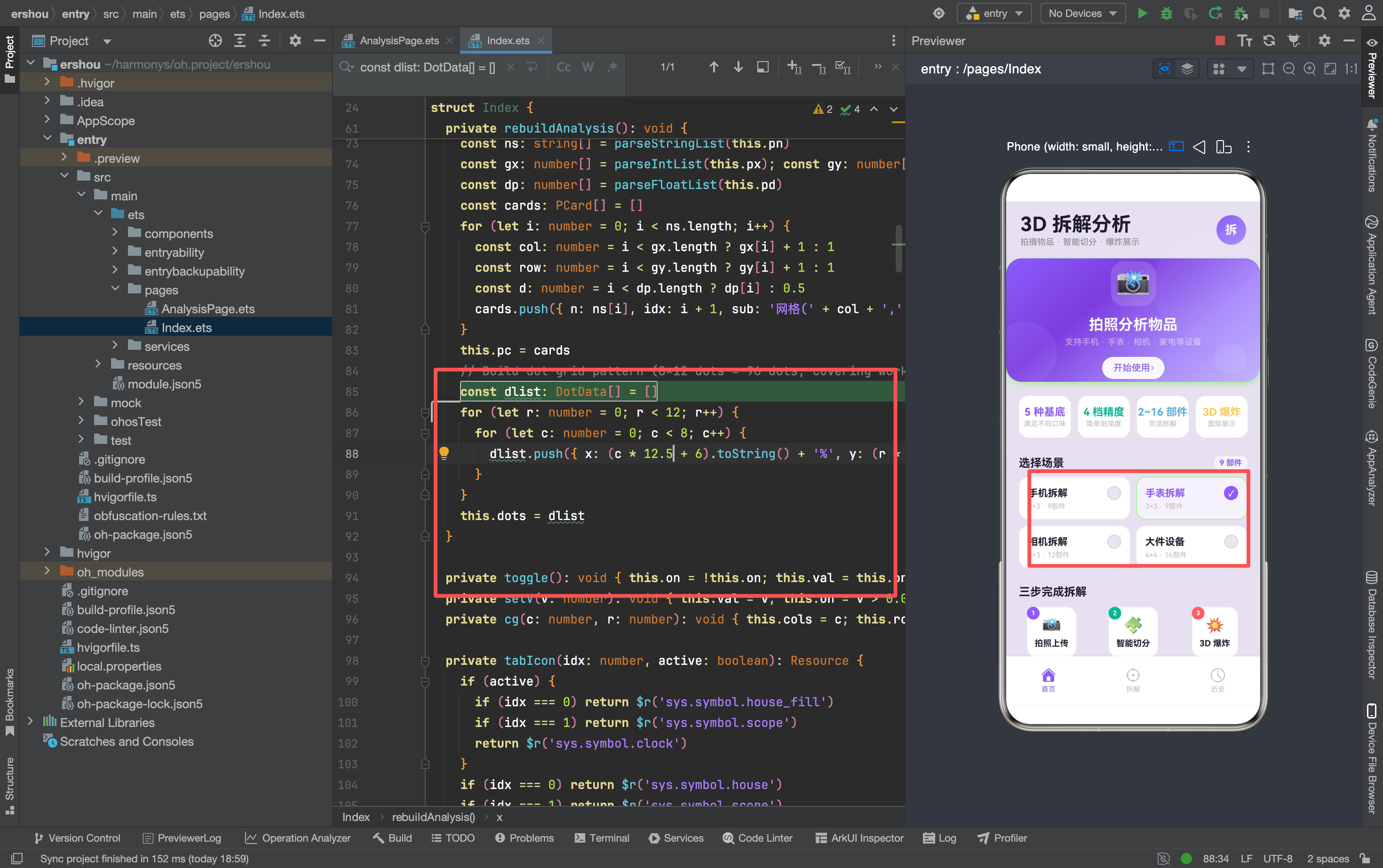Open the search everywhere magnifier icon

[1320, 13]
